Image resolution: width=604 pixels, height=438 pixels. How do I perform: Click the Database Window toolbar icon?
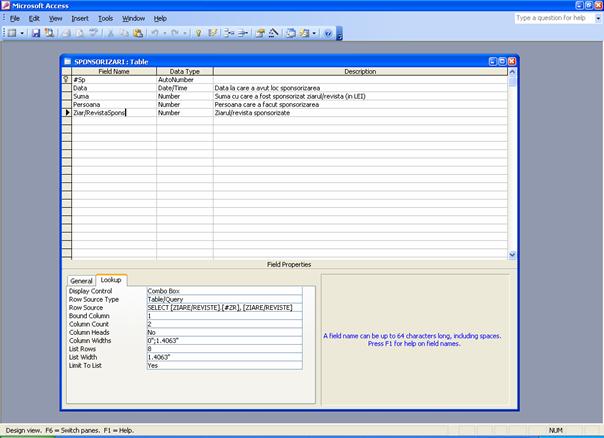pyautogui.click(x=292, y=33)
